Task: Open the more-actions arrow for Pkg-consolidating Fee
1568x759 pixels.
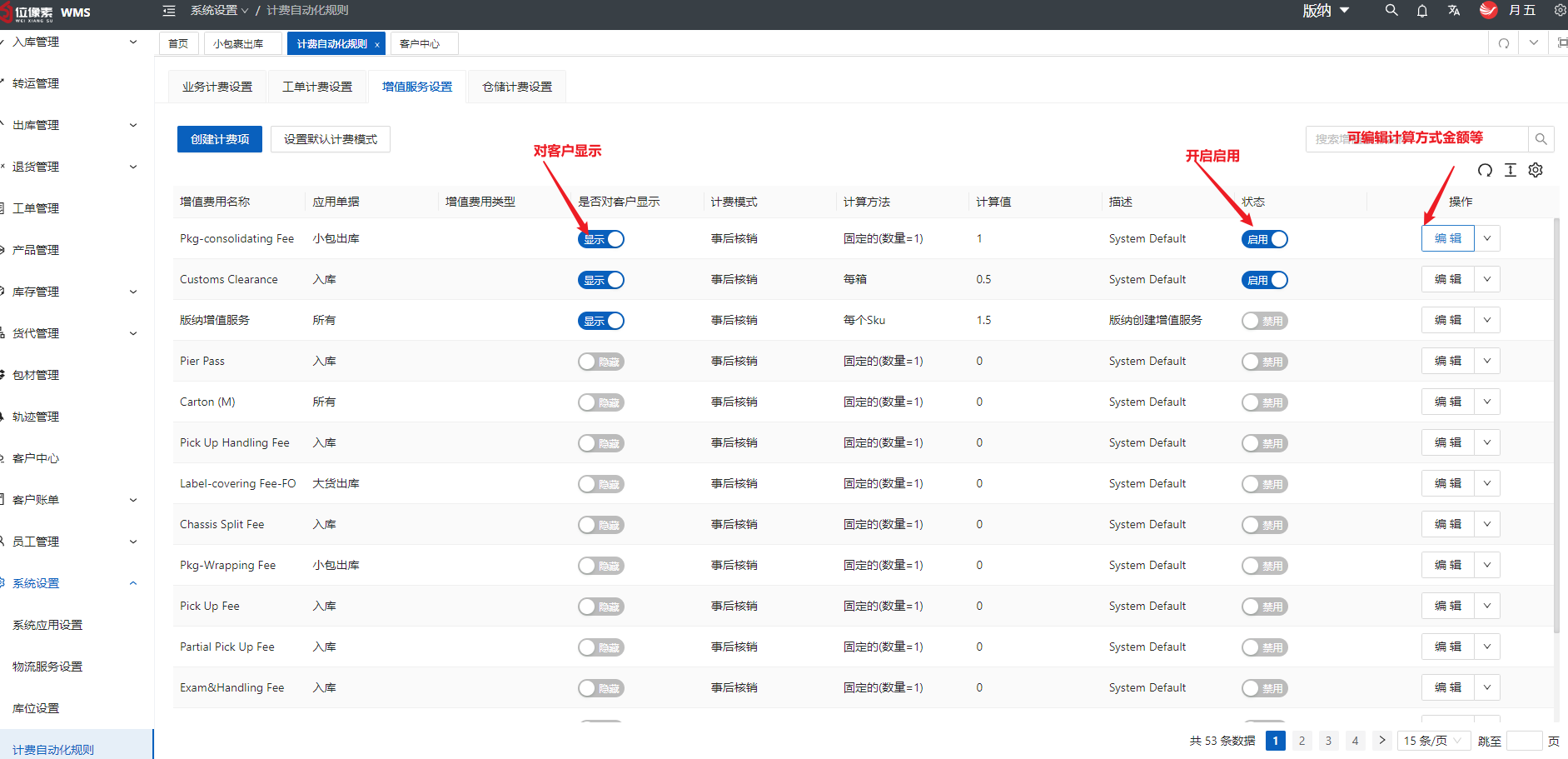Action: (1487, 238)
